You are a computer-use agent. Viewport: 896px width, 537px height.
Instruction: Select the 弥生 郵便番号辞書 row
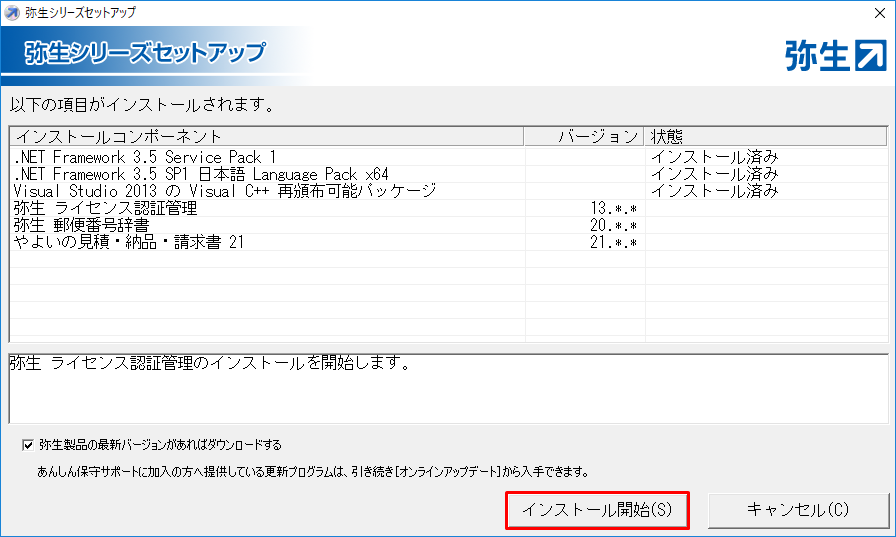click(88, 225)
